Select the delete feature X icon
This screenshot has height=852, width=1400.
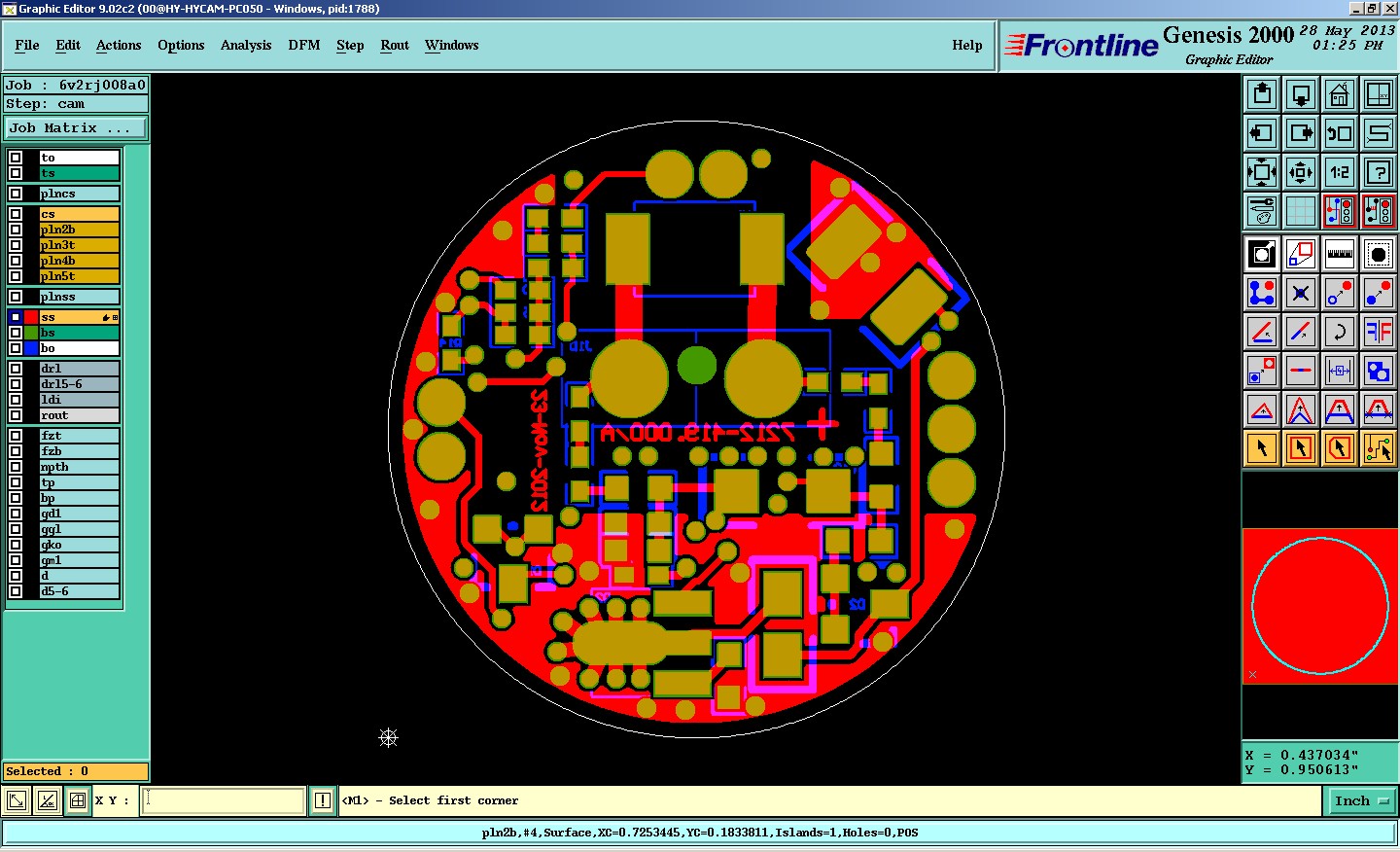(x=1301, y=293)
